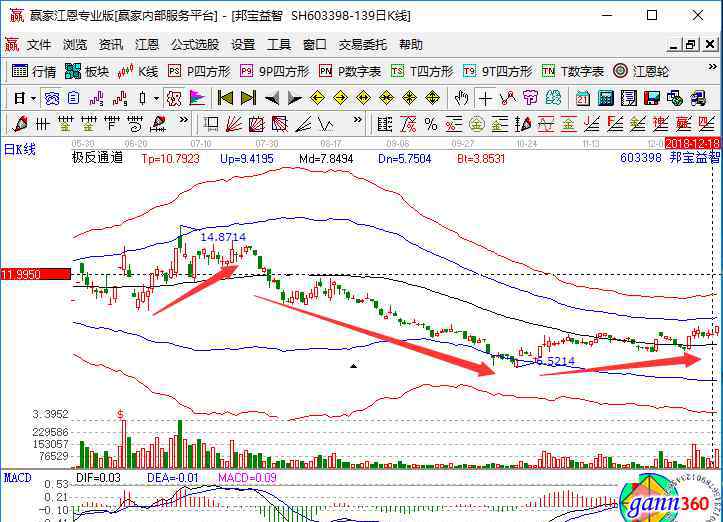
Task: Expand overflow chevron after the zigzag line tool
Action: [357, 120]
